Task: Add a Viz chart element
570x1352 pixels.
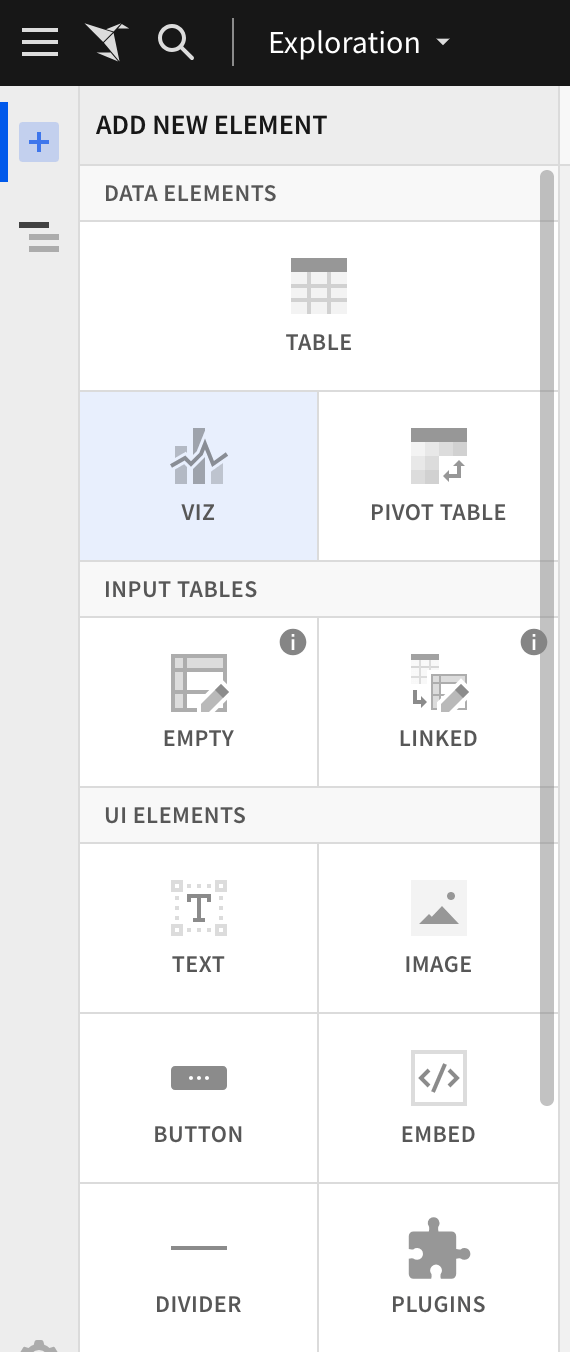Action: point(199,476)
